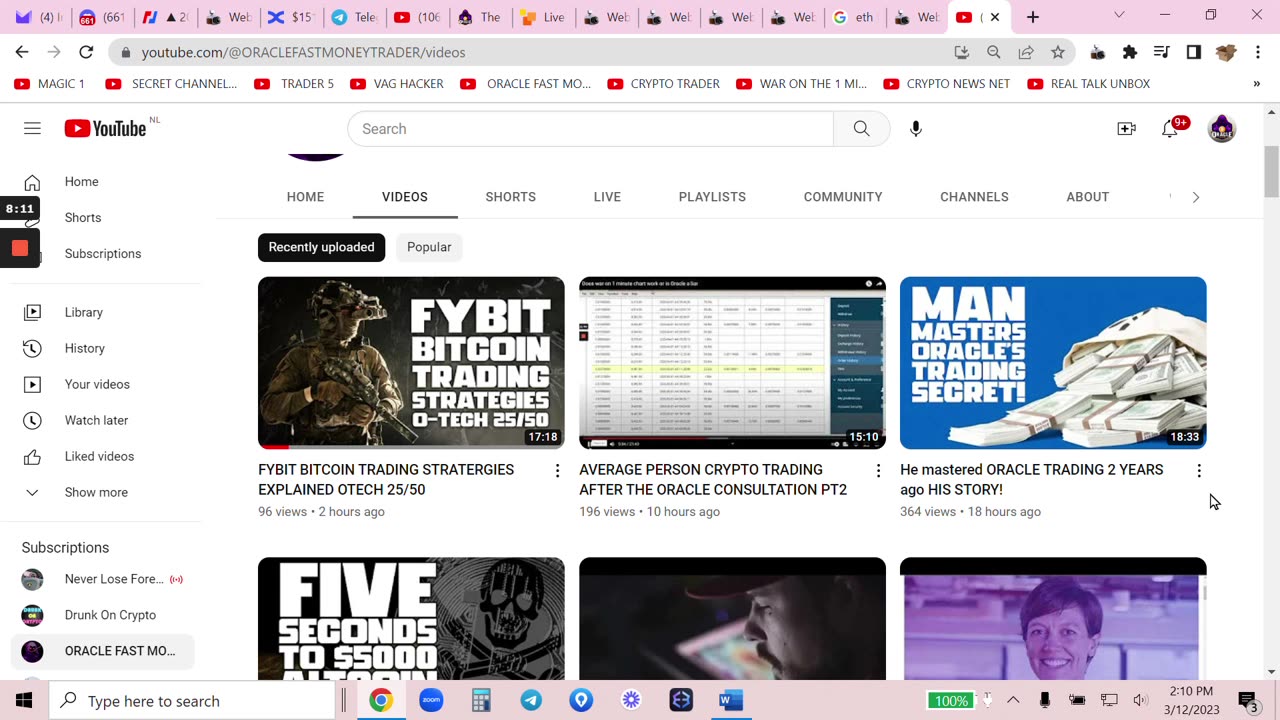The width and height of the screenshot is (1280, 720).
Task: Switch to the COMMUNITY channel tab
Action: point(843,197)
